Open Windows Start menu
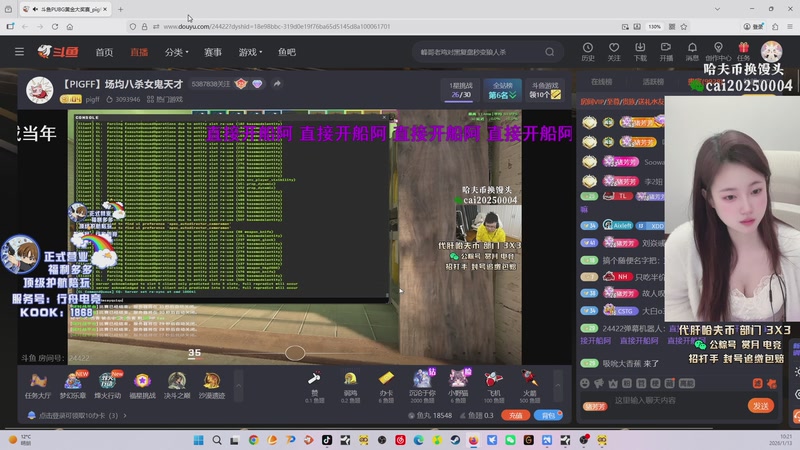This screenshot has width=800, height=450. point(198,440)
